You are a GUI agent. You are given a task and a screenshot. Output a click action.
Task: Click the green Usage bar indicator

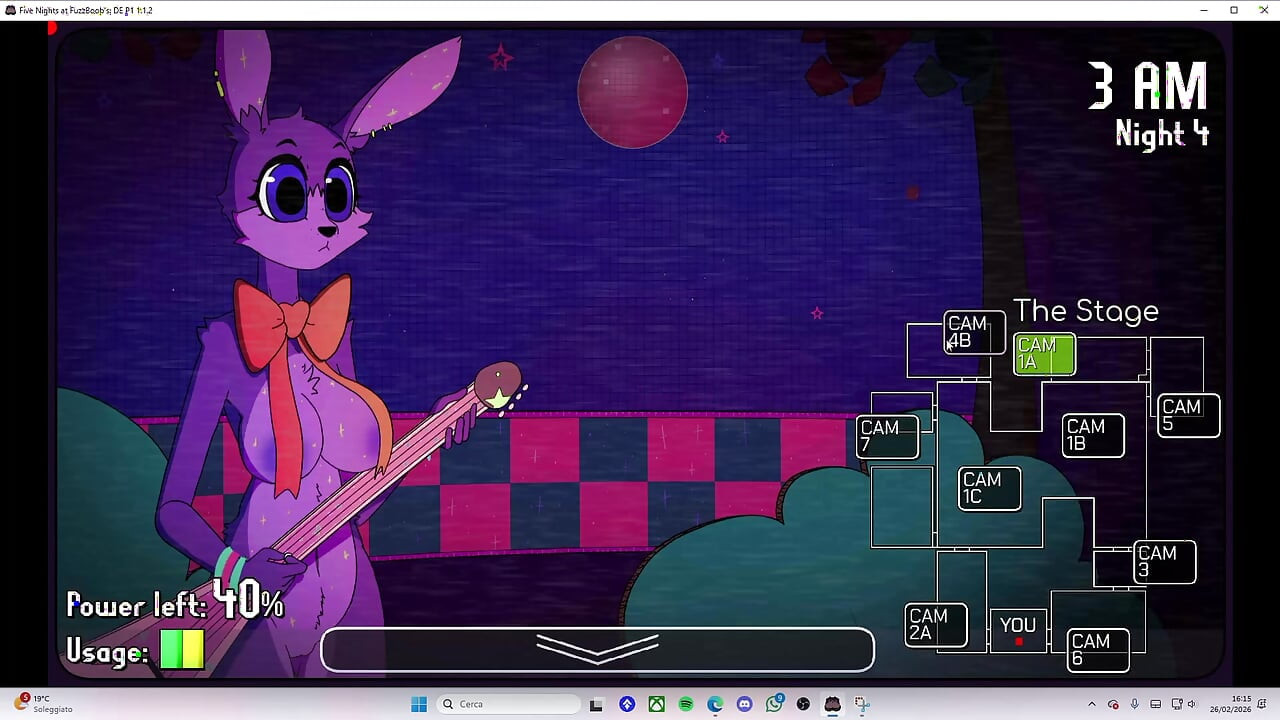click(x=182, y=649)
